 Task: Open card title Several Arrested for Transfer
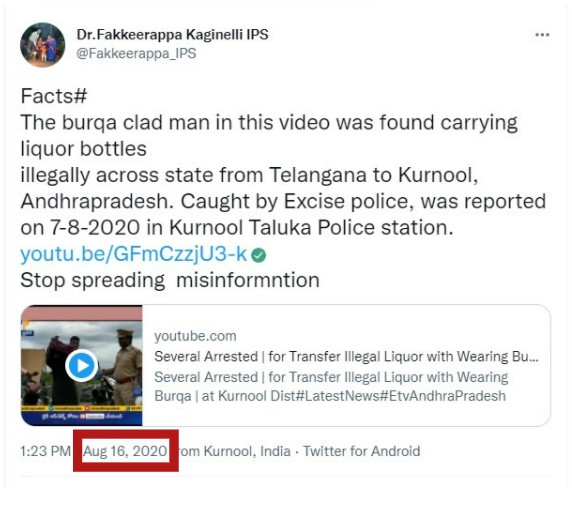pos(346,356)
